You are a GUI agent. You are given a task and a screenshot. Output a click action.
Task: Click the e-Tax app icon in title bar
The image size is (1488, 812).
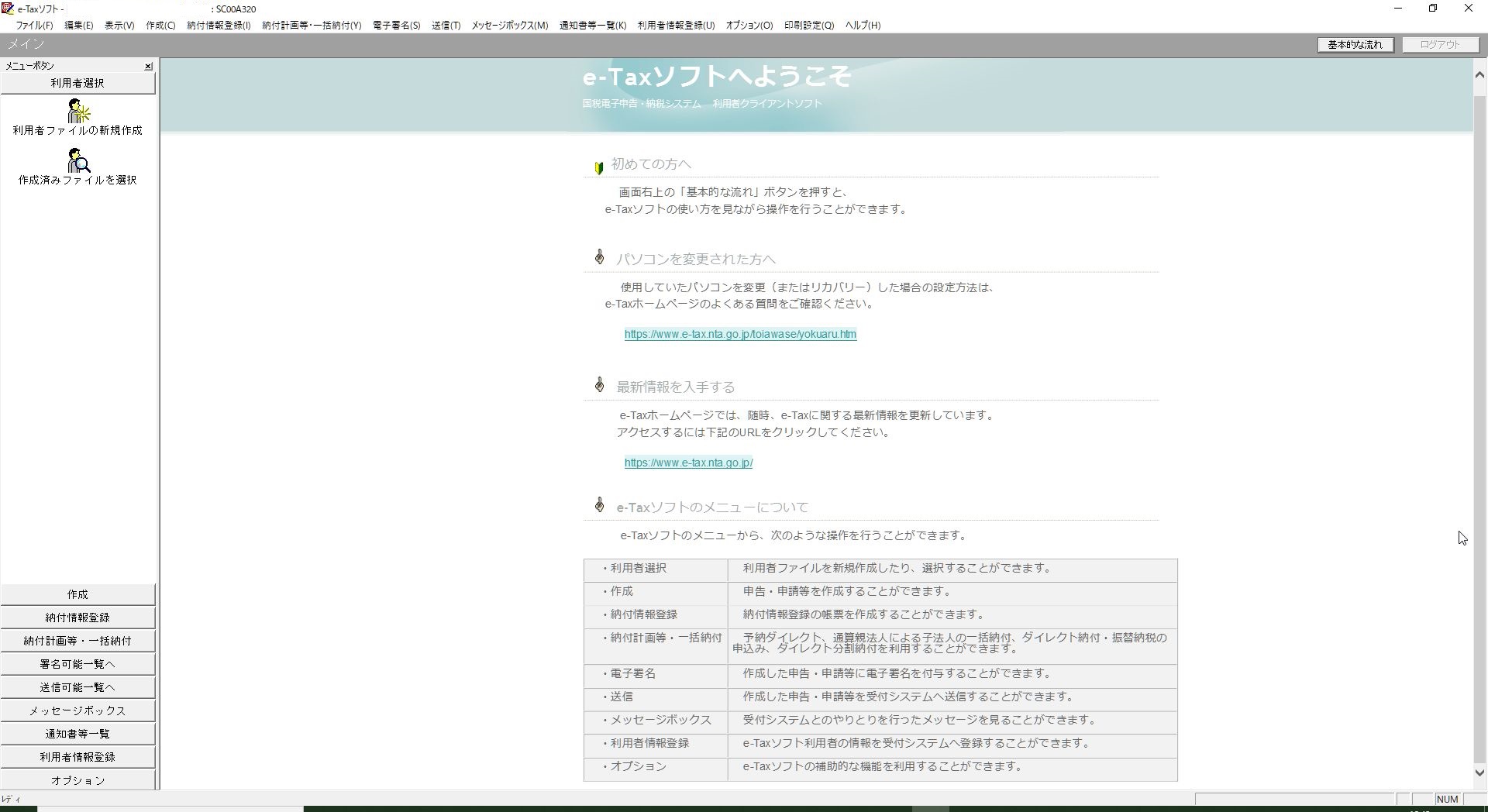point(8,9)
